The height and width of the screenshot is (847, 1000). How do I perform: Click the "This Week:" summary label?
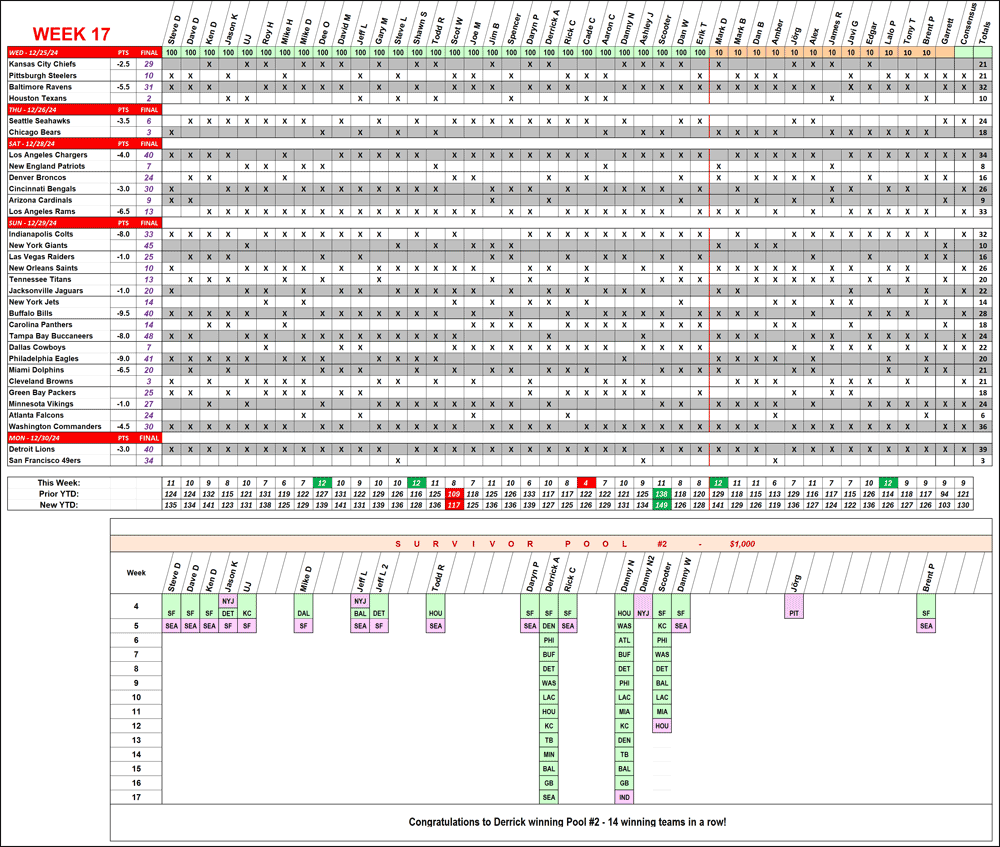pyautogui.click(x=59, y=483)
